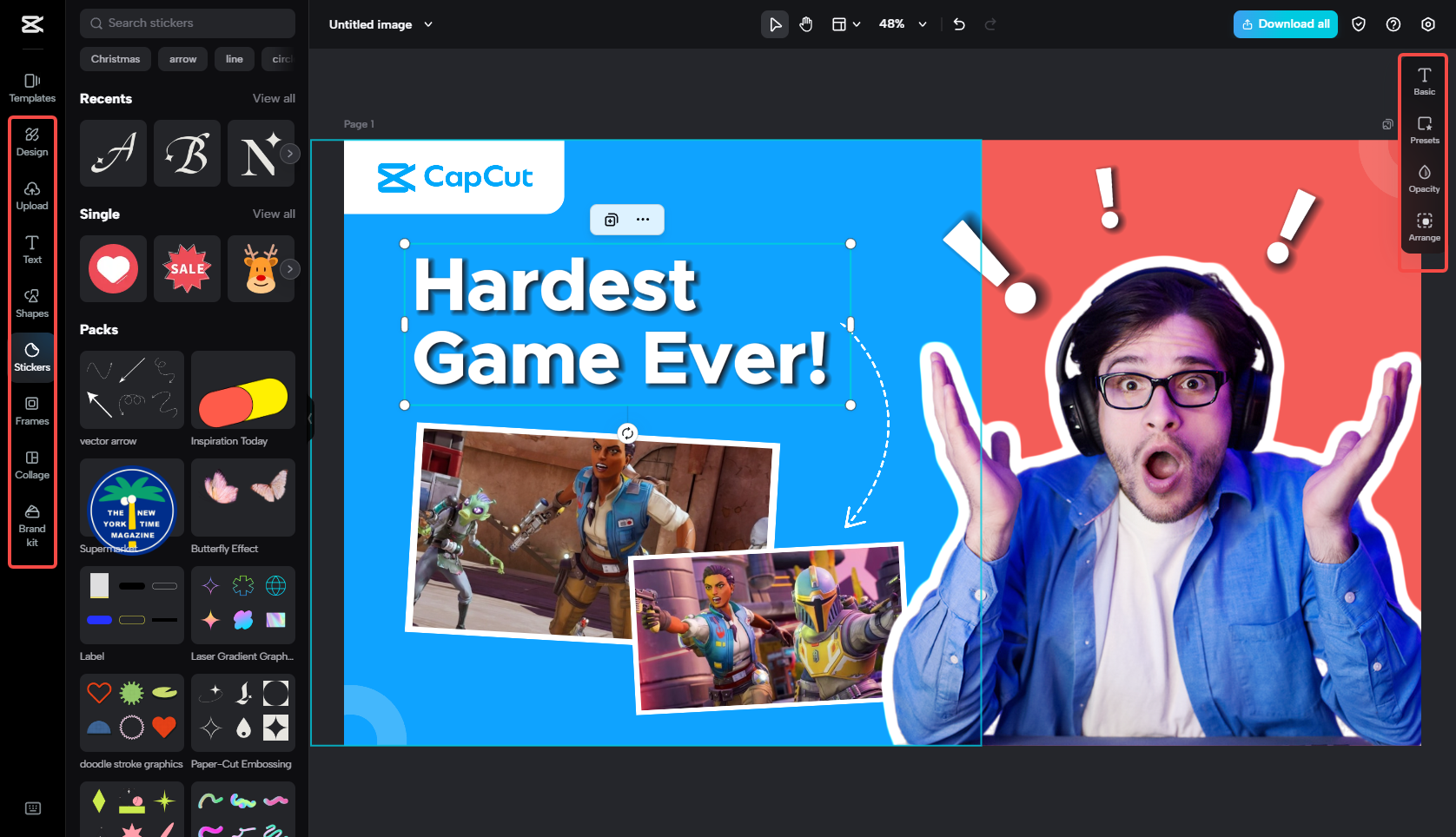Open the Text panel
Viewport: 1456px width, 837px height.
point(32,249)
